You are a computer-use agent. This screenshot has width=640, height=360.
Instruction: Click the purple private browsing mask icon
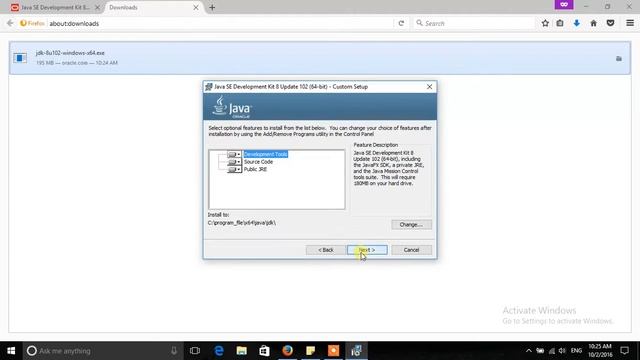click(564, 4)
